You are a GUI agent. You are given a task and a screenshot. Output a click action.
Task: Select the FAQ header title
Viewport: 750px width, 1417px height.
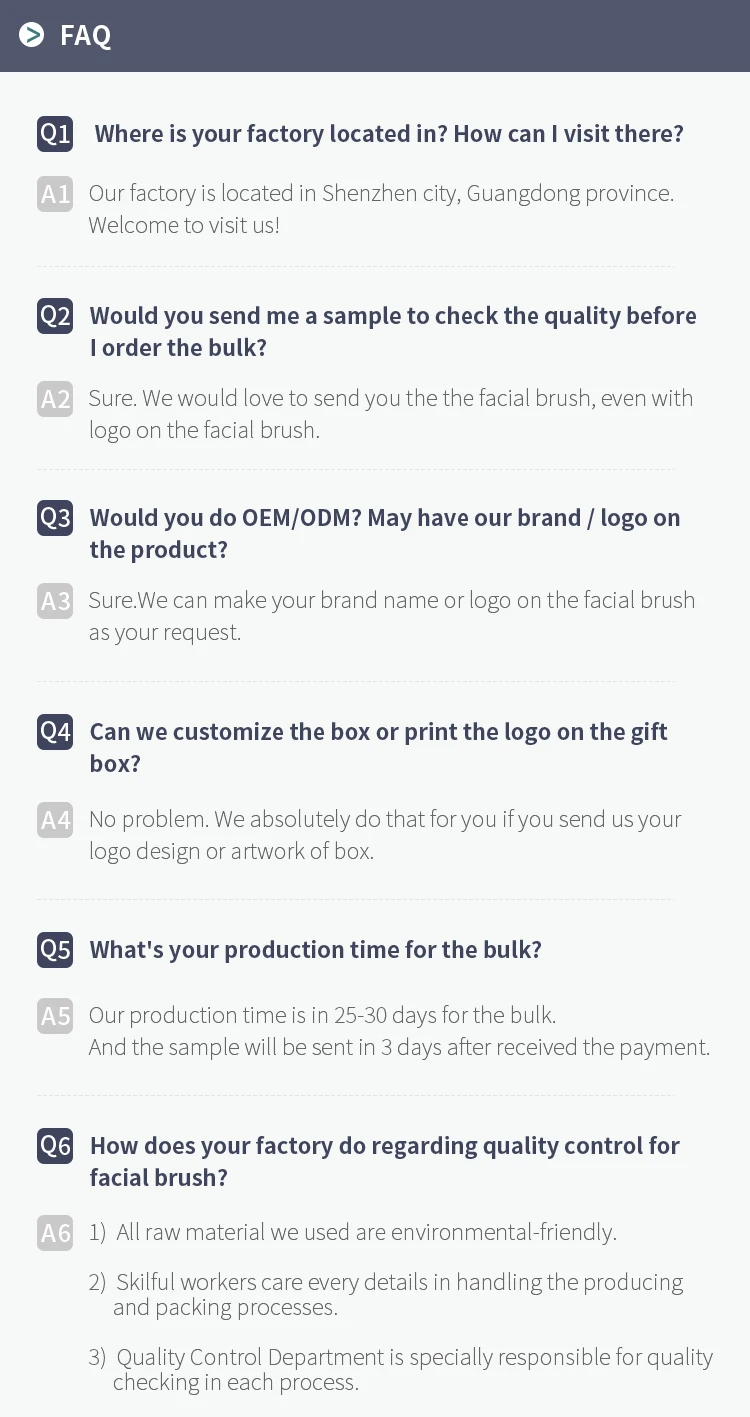click(85, 36)
